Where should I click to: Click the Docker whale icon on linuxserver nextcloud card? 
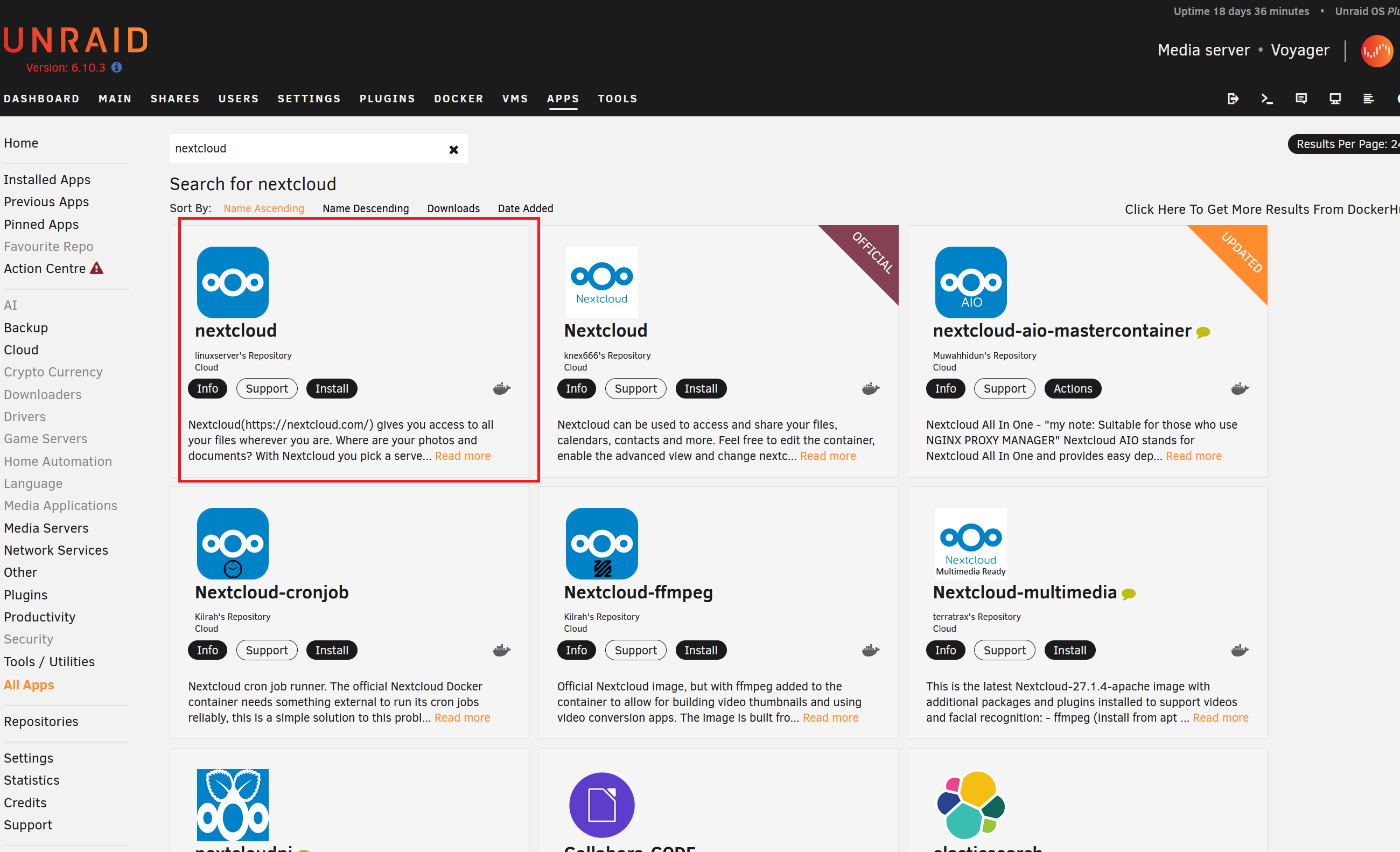coord(501,389)
